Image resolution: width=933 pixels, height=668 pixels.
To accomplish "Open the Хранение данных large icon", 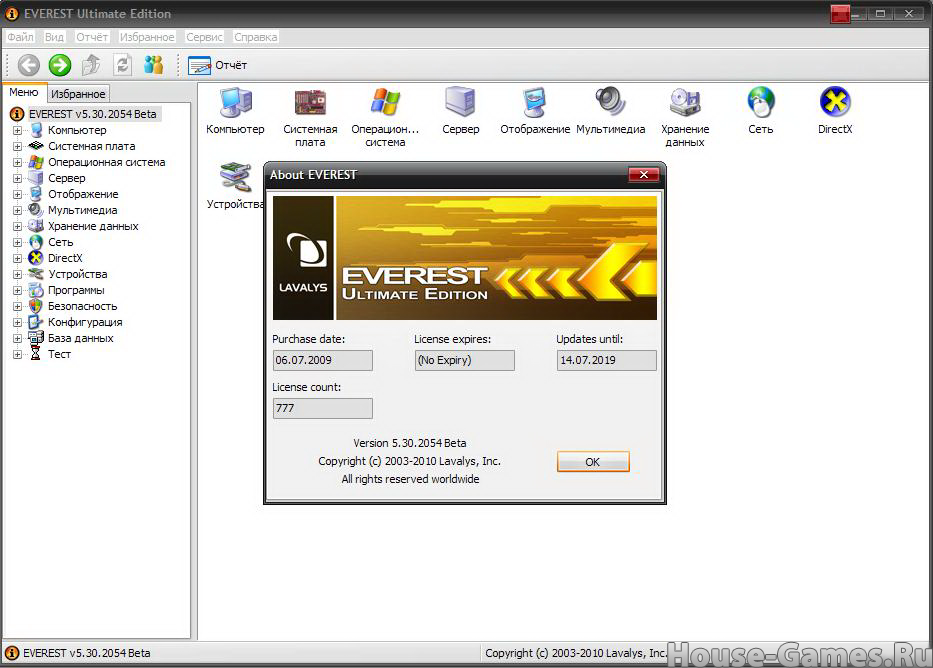I will (x=685, y=118).
